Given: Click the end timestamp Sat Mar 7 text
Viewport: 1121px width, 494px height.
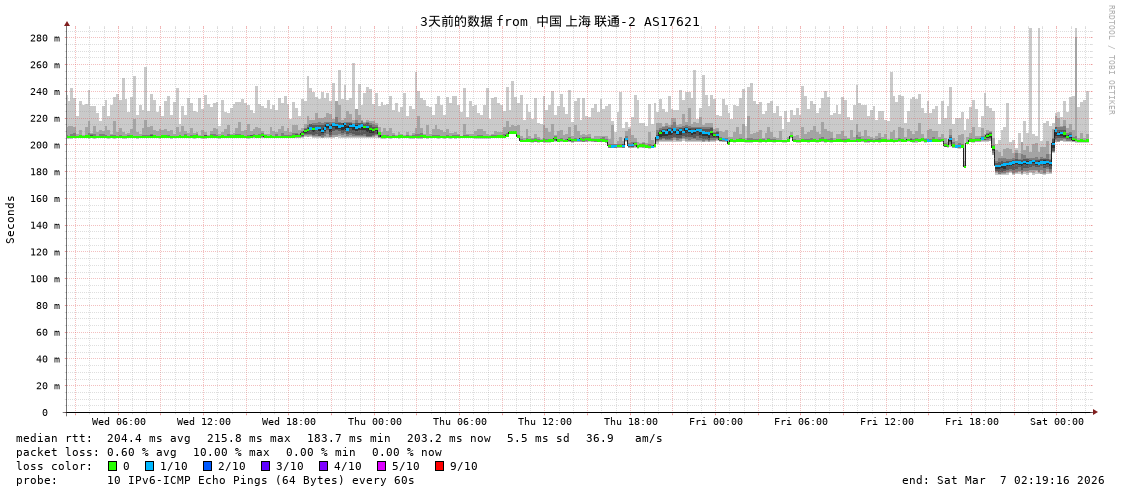Looking at the screenshot, I should [x=1003, y=480].
